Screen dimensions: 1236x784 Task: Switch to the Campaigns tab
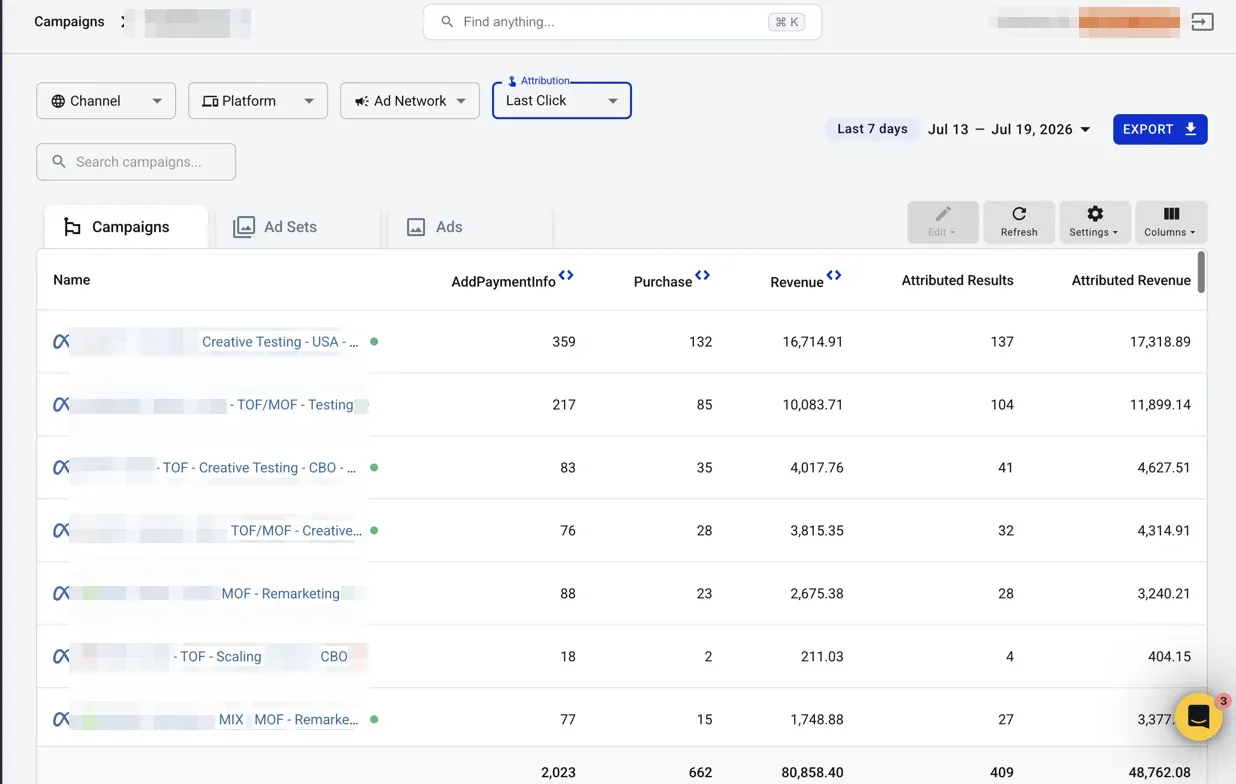tap(126, 227)
